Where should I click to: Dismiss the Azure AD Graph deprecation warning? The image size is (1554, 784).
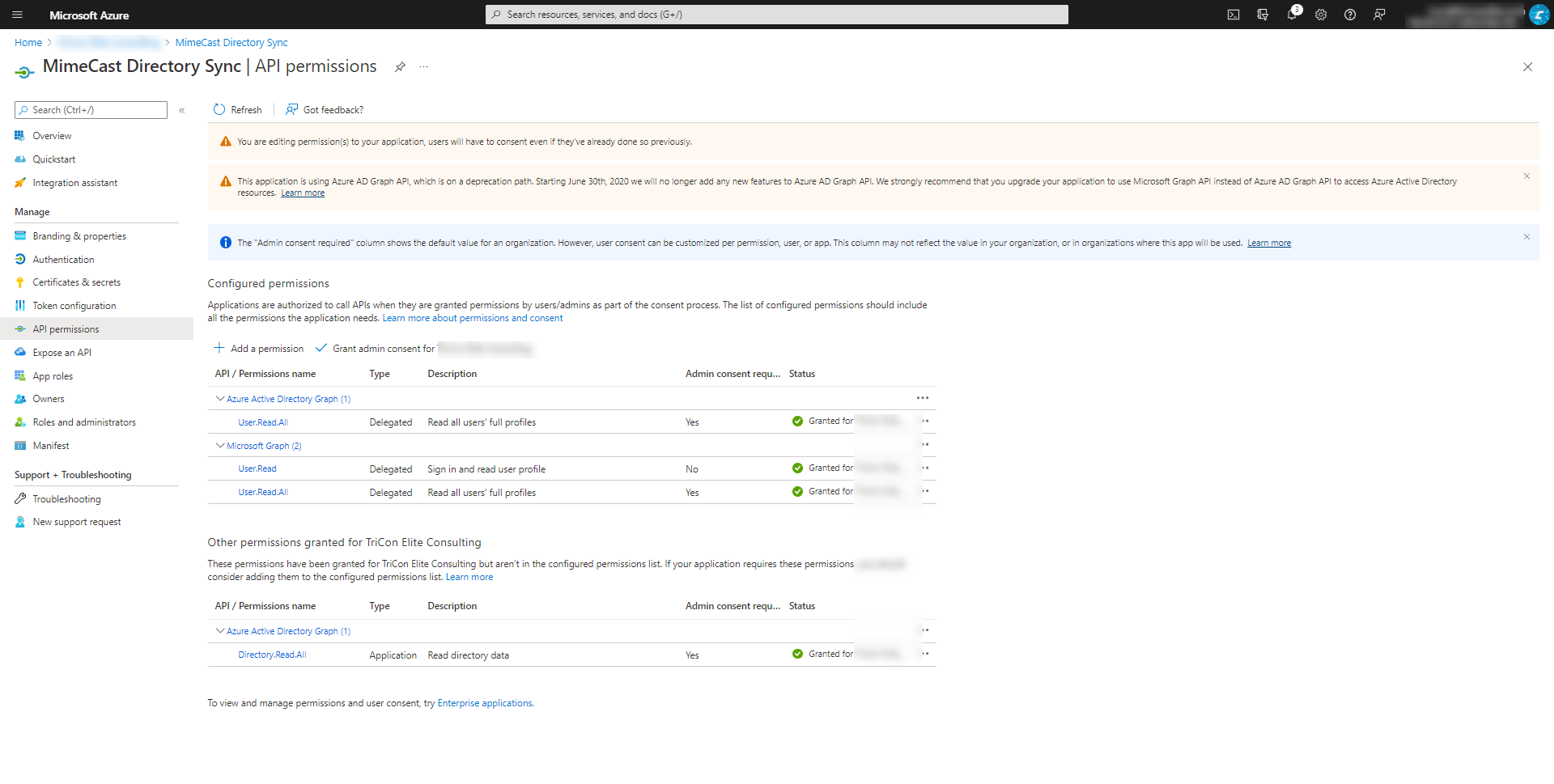tap(1526, 176)
